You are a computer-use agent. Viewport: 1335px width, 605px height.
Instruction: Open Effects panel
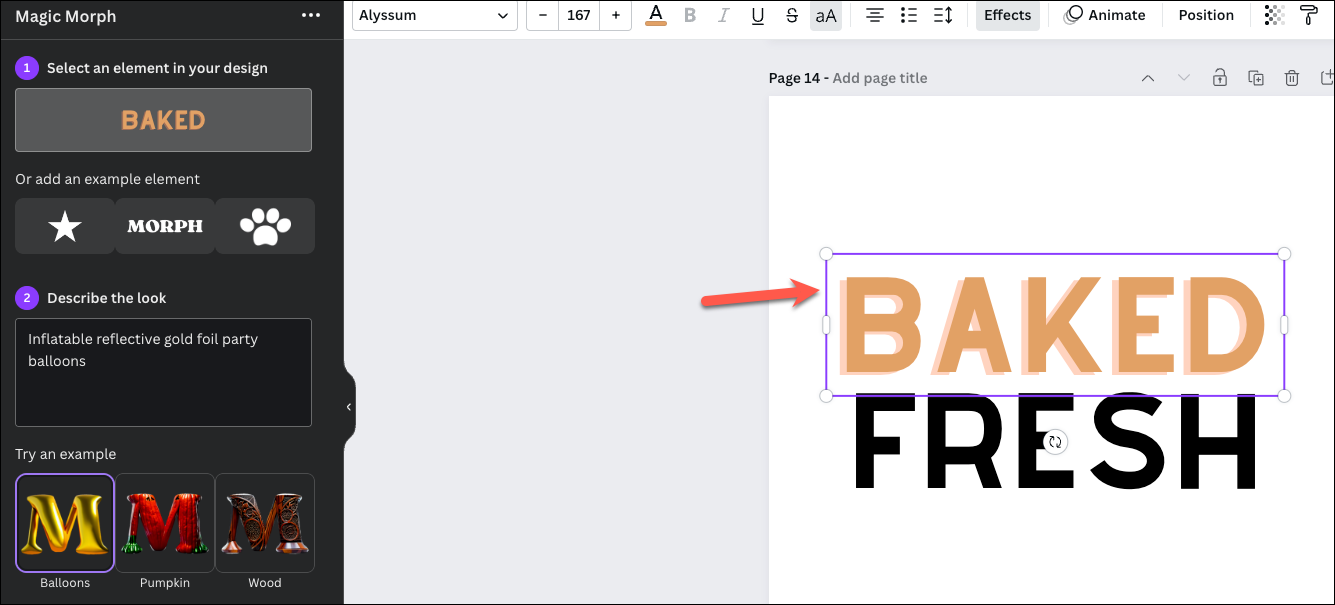[1007, 15]
